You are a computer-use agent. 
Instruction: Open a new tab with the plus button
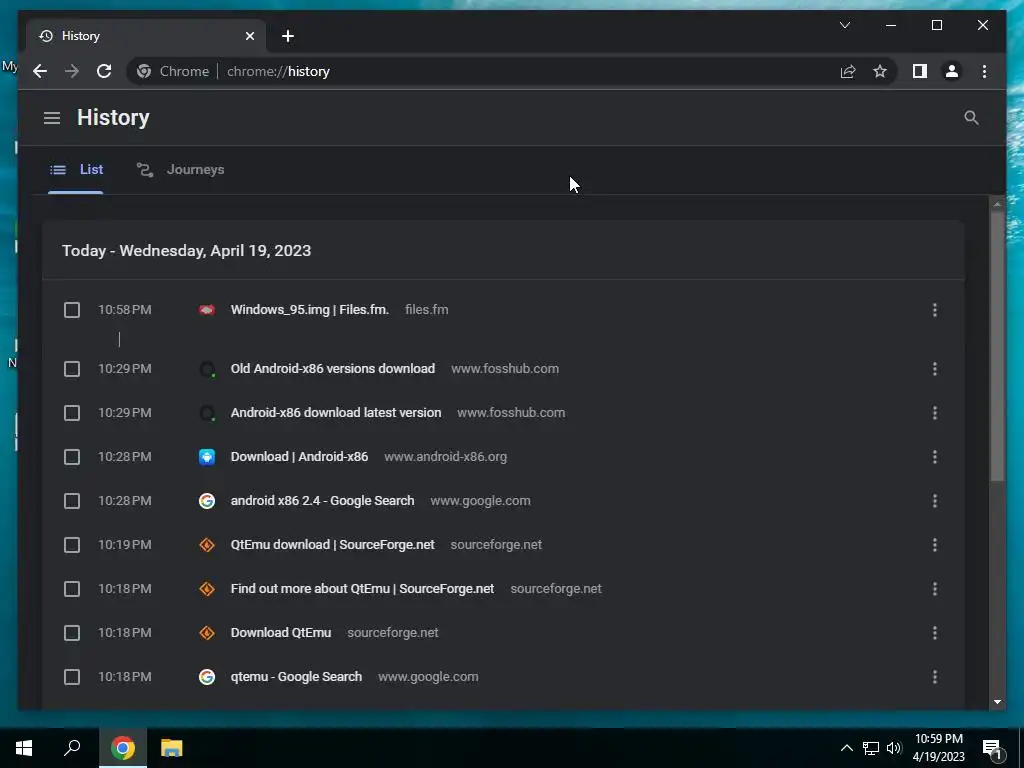point(288,36)
